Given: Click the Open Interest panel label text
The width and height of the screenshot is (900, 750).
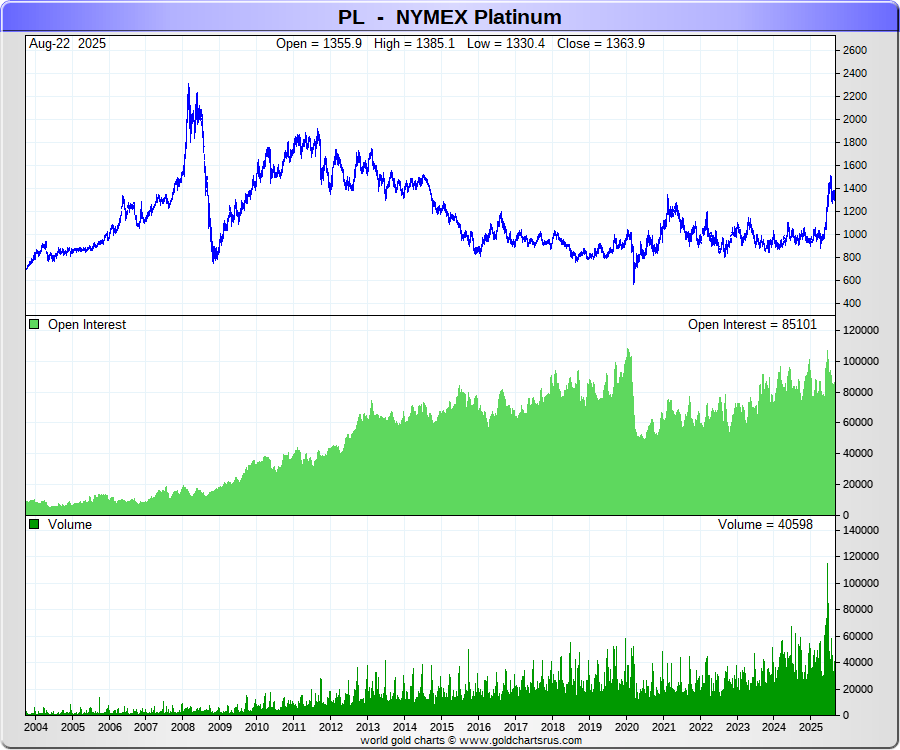Looking at the screenshot, I should [87, 325].
